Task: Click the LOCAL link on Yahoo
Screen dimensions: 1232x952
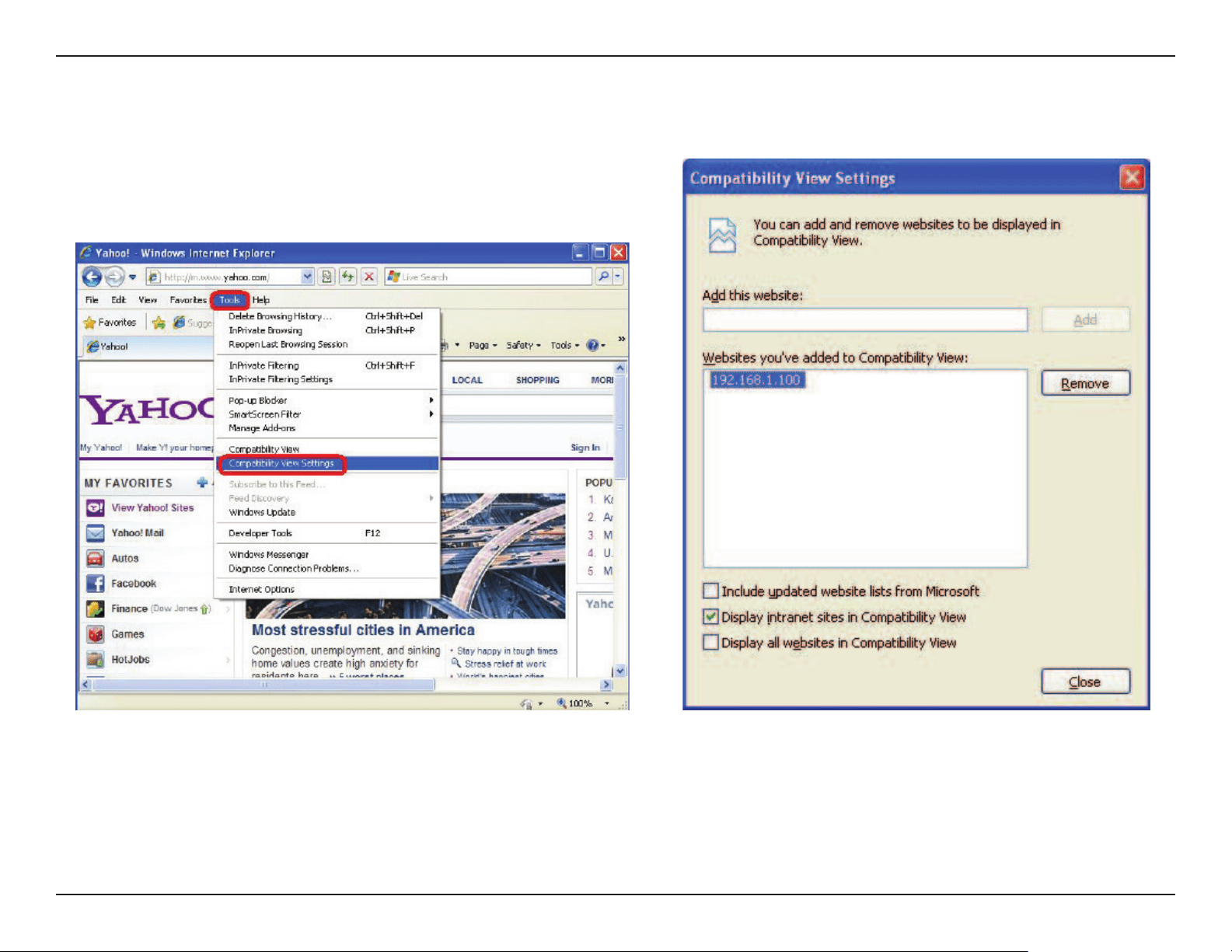Action: (x=467, y=380)
